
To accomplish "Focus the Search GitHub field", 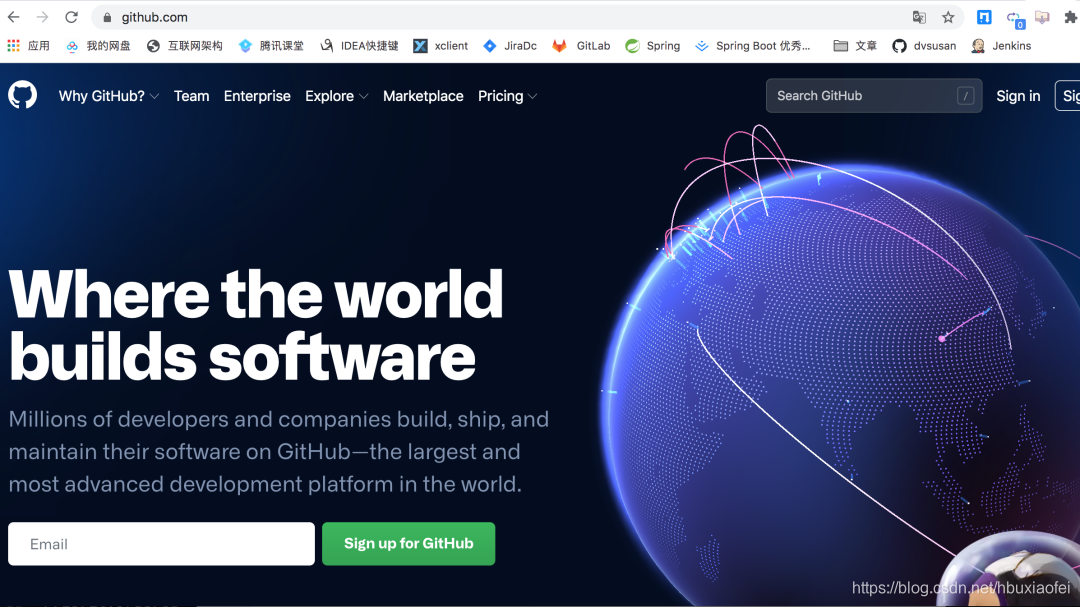I will coord(874,96).
